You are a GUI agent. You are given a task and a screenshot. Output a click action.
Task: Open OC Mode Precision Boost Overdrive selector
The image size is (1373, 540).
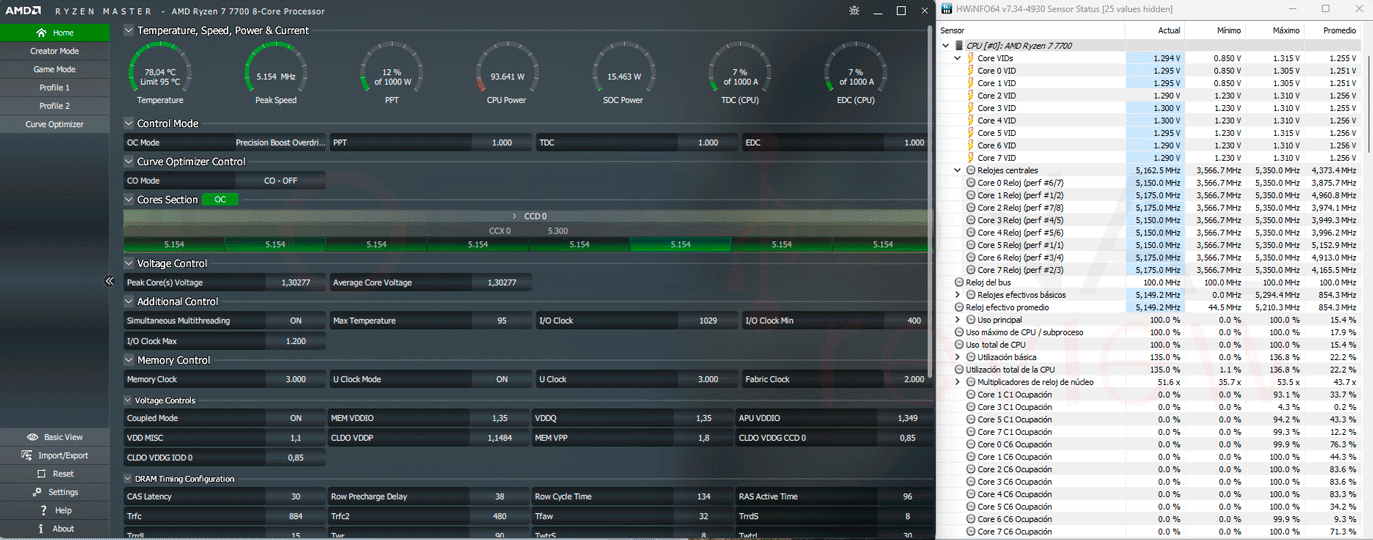[280, 143]
